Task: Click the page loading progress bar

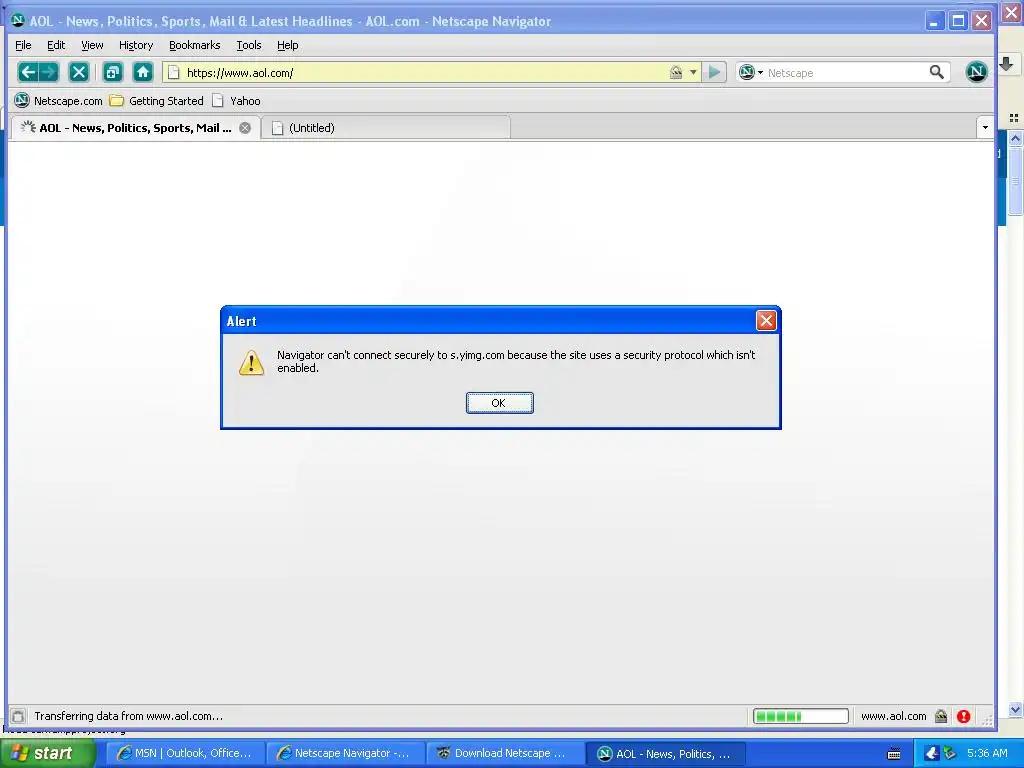Action: [x=801, y=716]
